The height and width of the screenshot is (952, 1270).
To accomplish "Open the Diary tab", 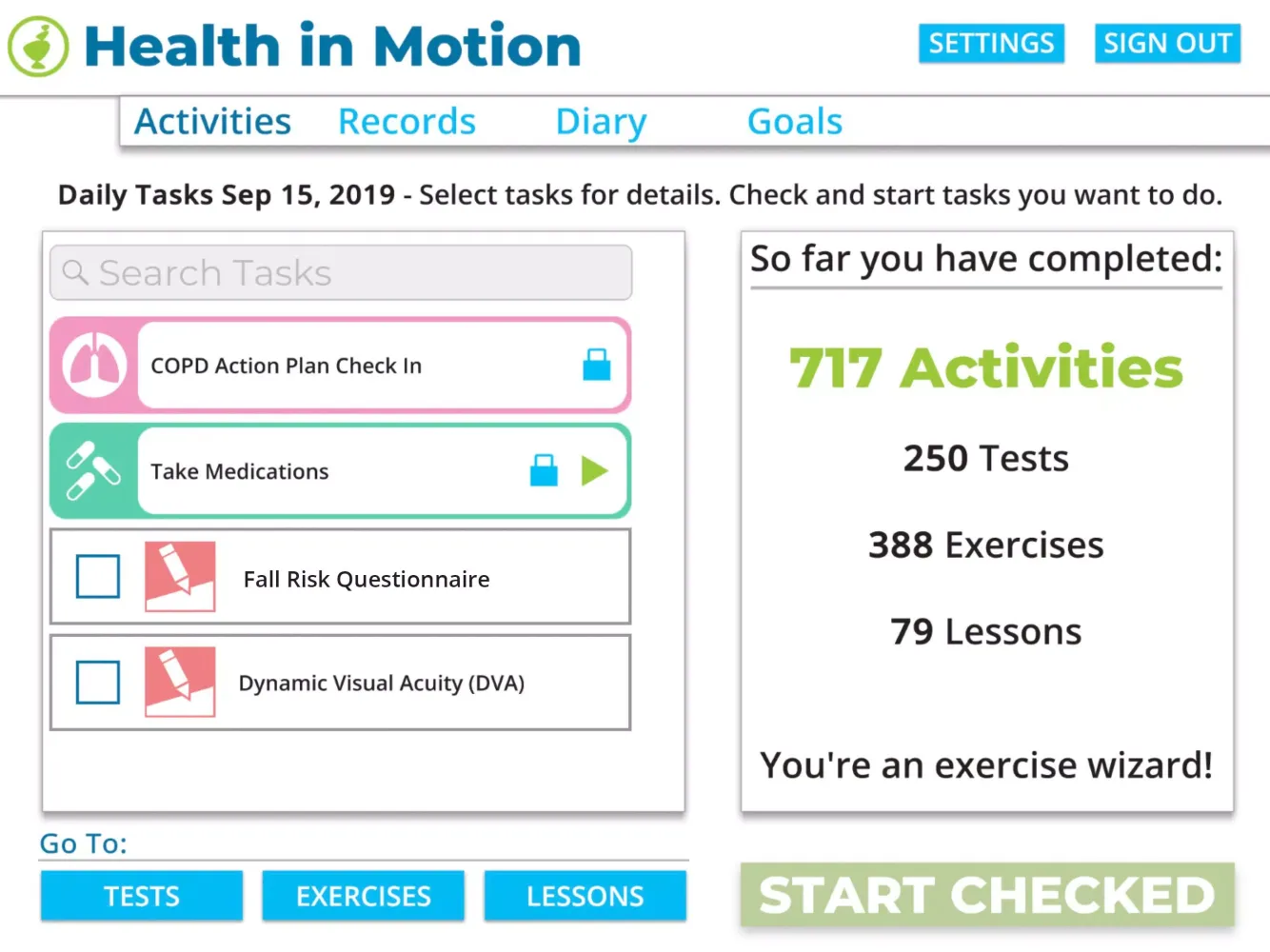I will (601, 122).
